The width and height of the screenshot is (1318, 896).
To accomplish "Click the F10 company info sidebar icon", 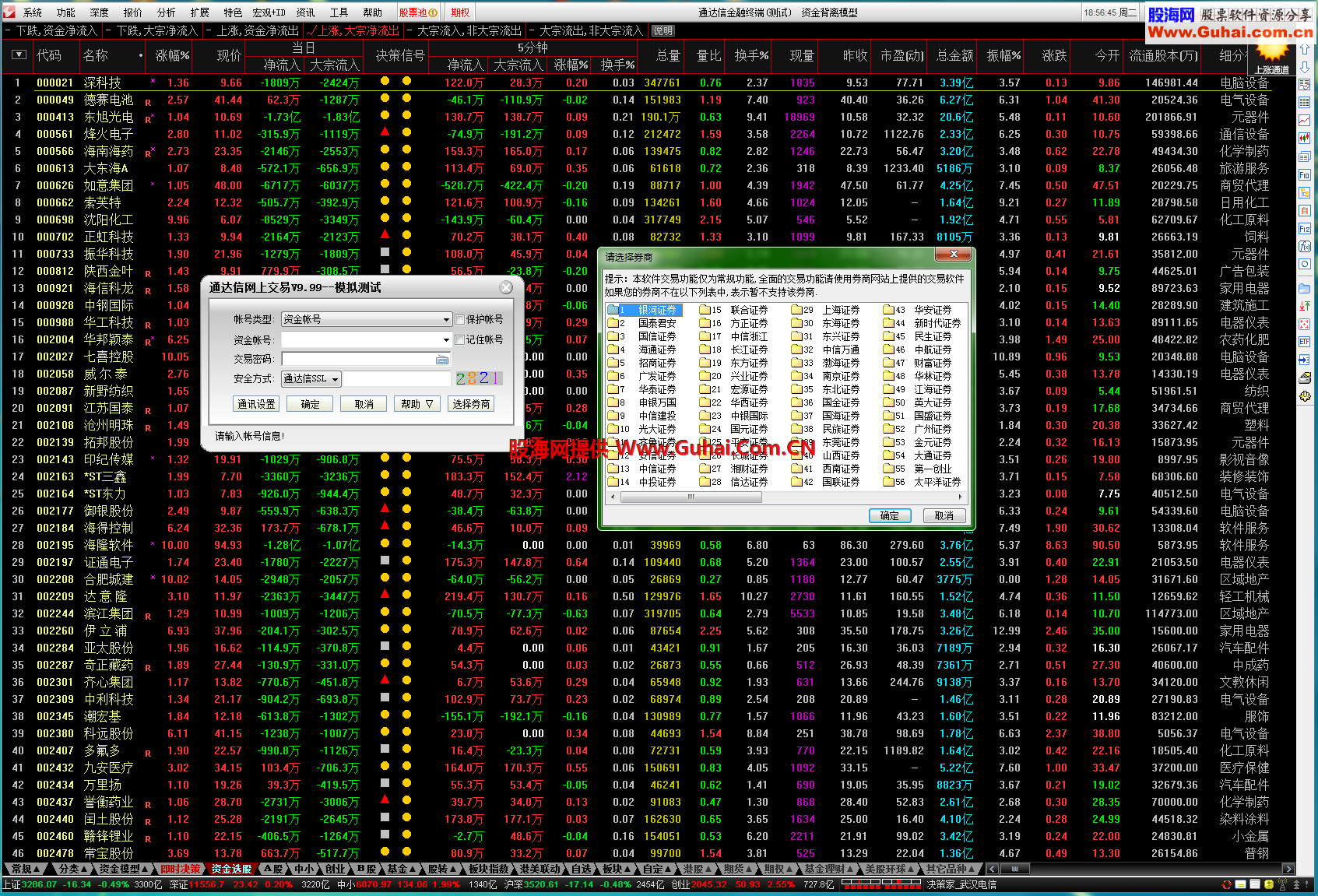I will [x=1305, y=175].
